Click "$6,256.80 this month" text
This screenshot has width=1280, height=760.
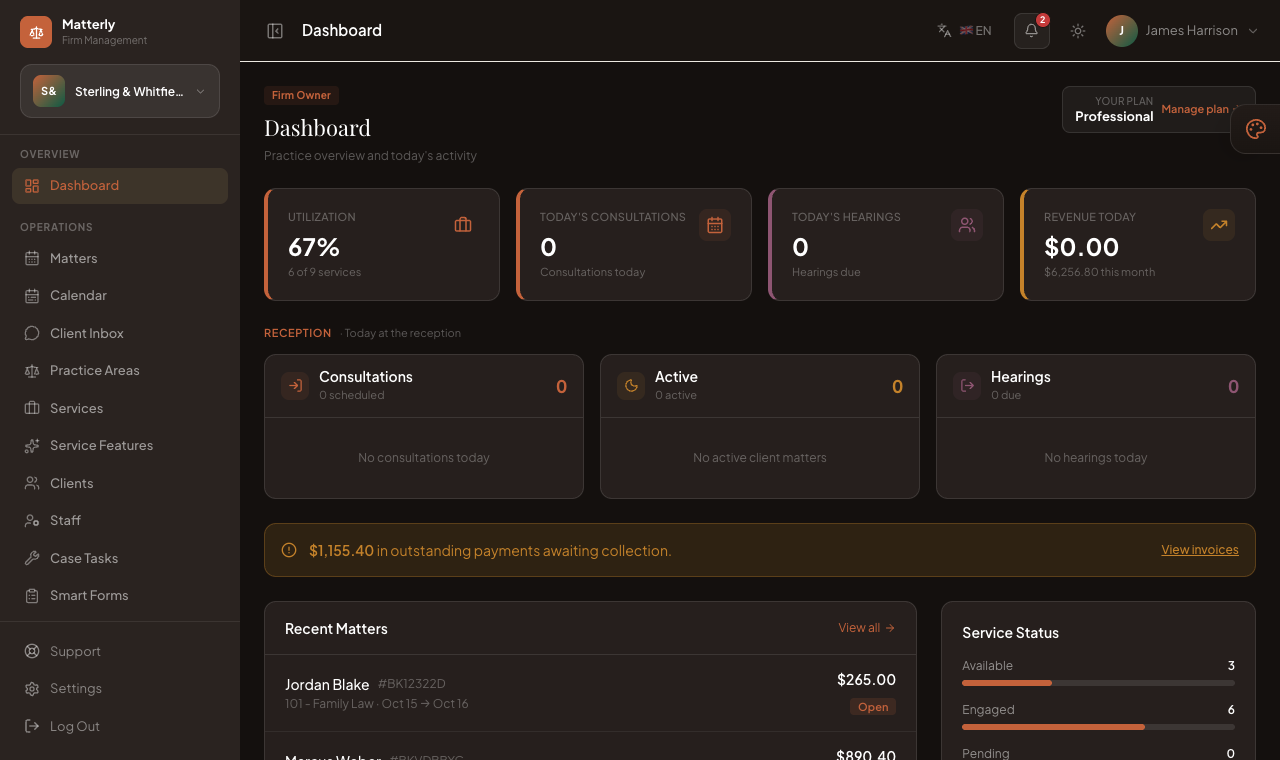click(1099, 272)
